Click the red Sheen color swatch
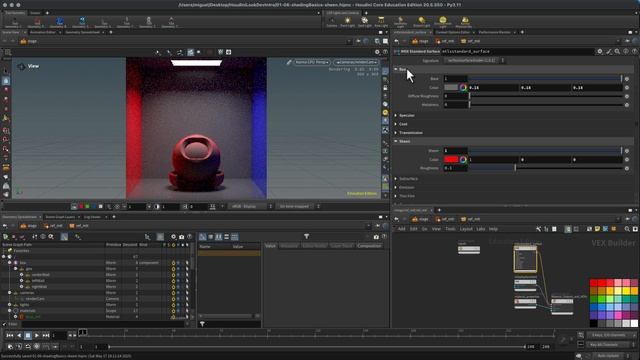640x360 pixels. tap(451, 160)
